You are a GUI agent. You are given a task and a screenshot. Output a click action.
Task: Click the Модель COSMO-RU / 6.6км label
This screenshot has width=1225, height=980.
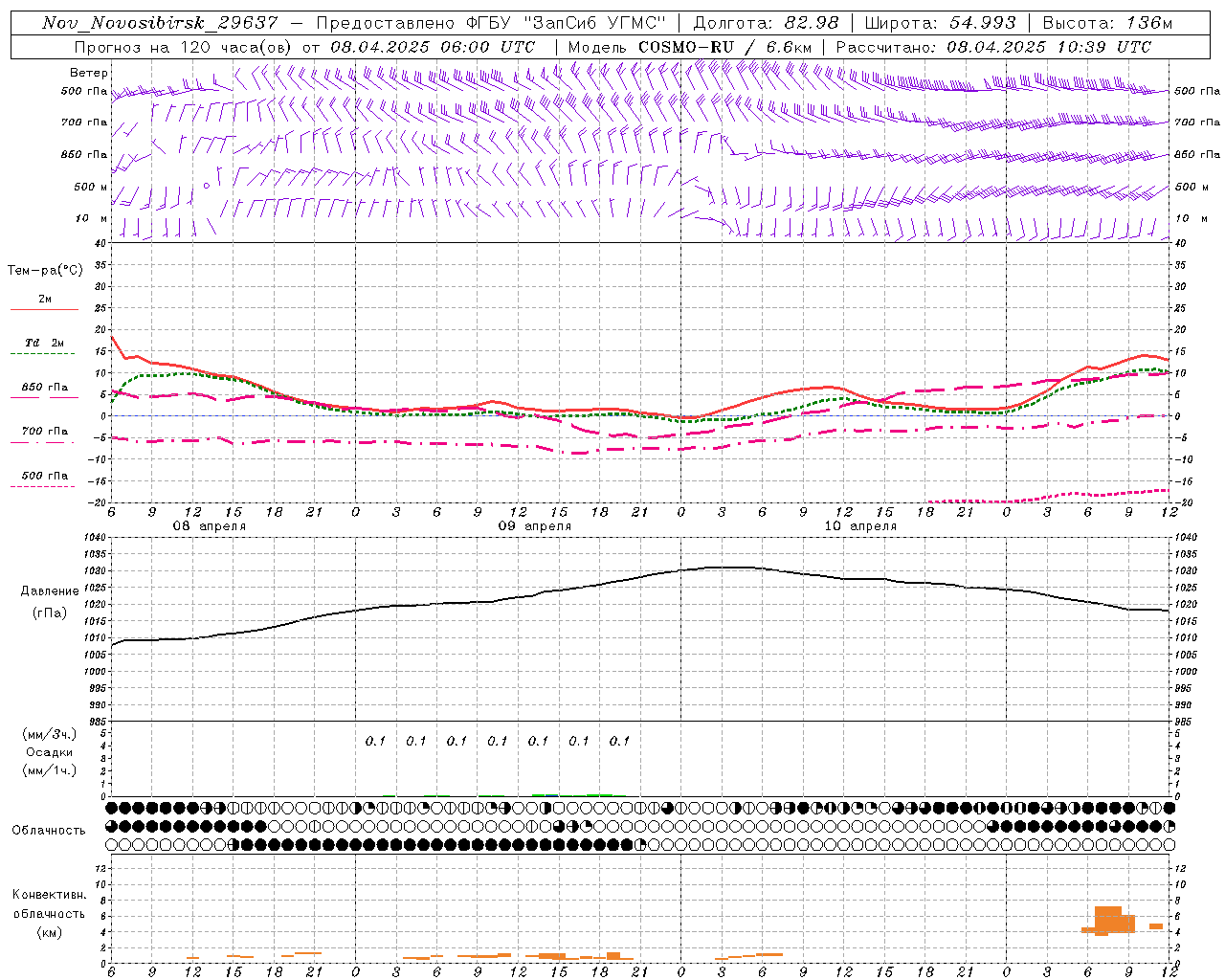point(689,47)
